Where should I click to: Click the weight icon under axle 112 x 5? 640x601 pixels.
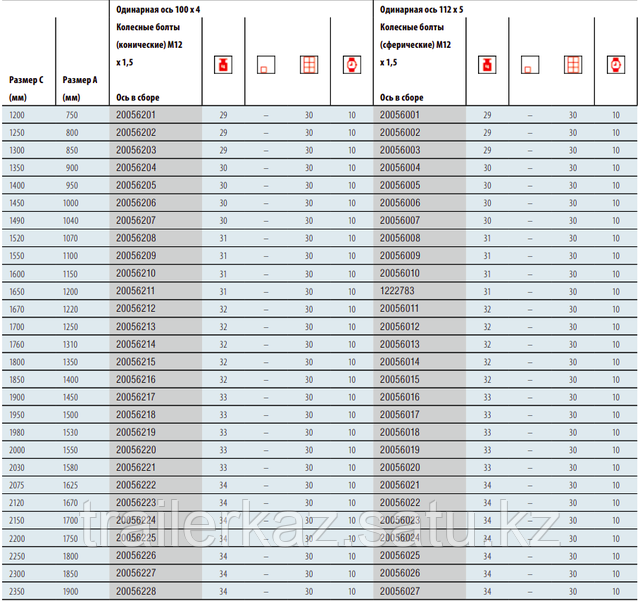click(x=487, y=65)
